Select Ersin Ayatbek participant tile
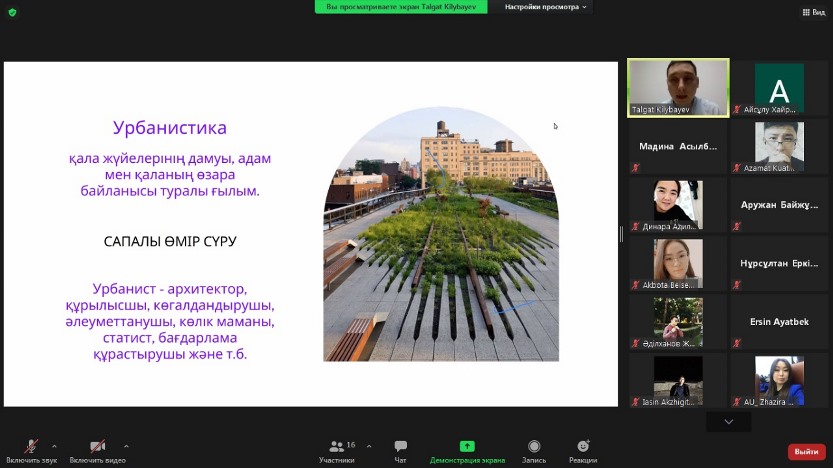Screen dimensions: 833x468 pos(779,322)
